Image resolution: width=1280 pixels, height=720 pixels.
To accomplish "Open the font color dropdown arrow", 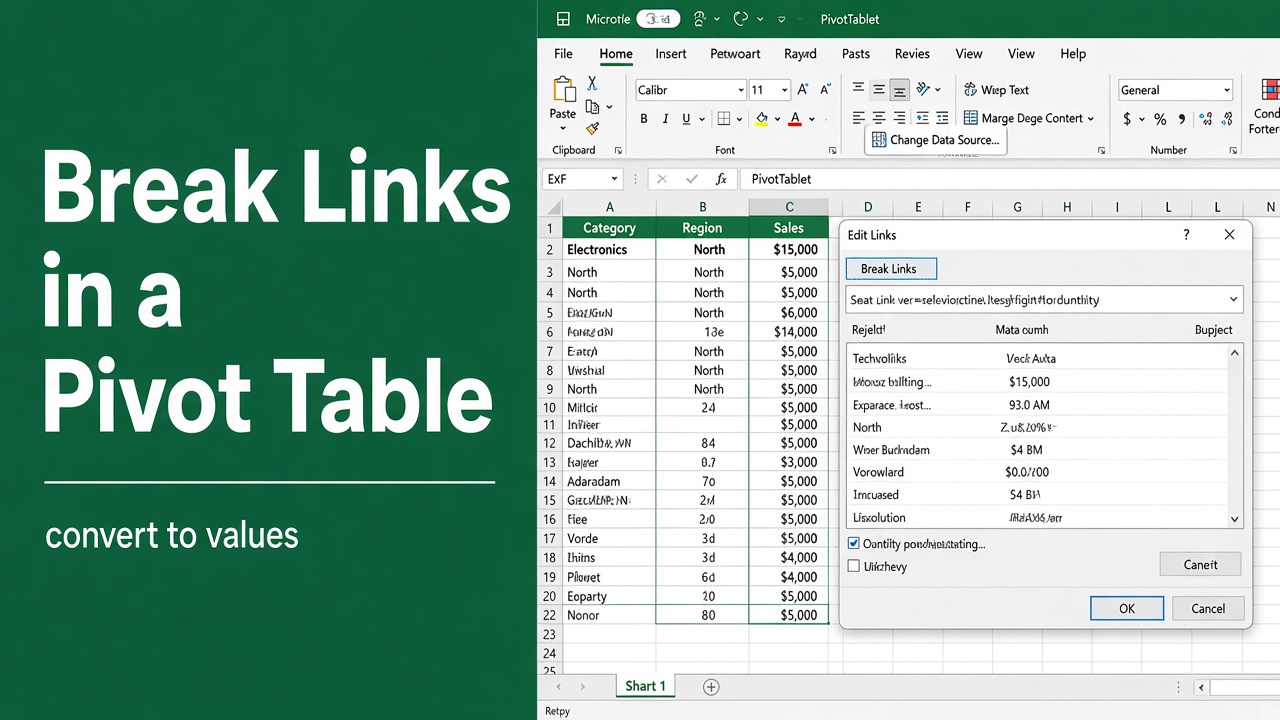I will click(x=812, y=119).
